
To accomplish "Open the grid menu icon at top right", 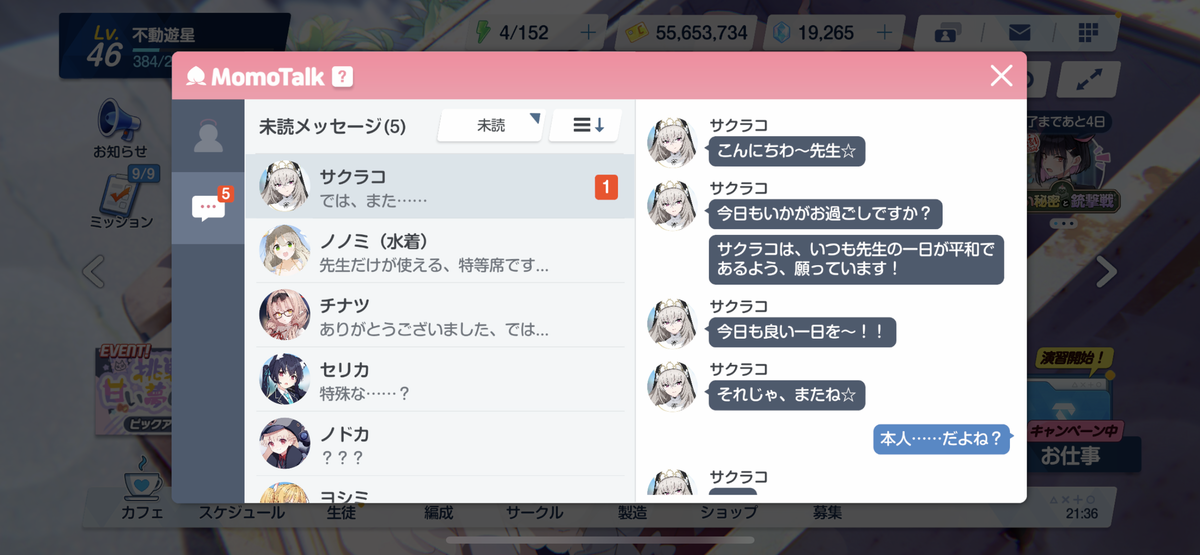I will coord(1088,33).
